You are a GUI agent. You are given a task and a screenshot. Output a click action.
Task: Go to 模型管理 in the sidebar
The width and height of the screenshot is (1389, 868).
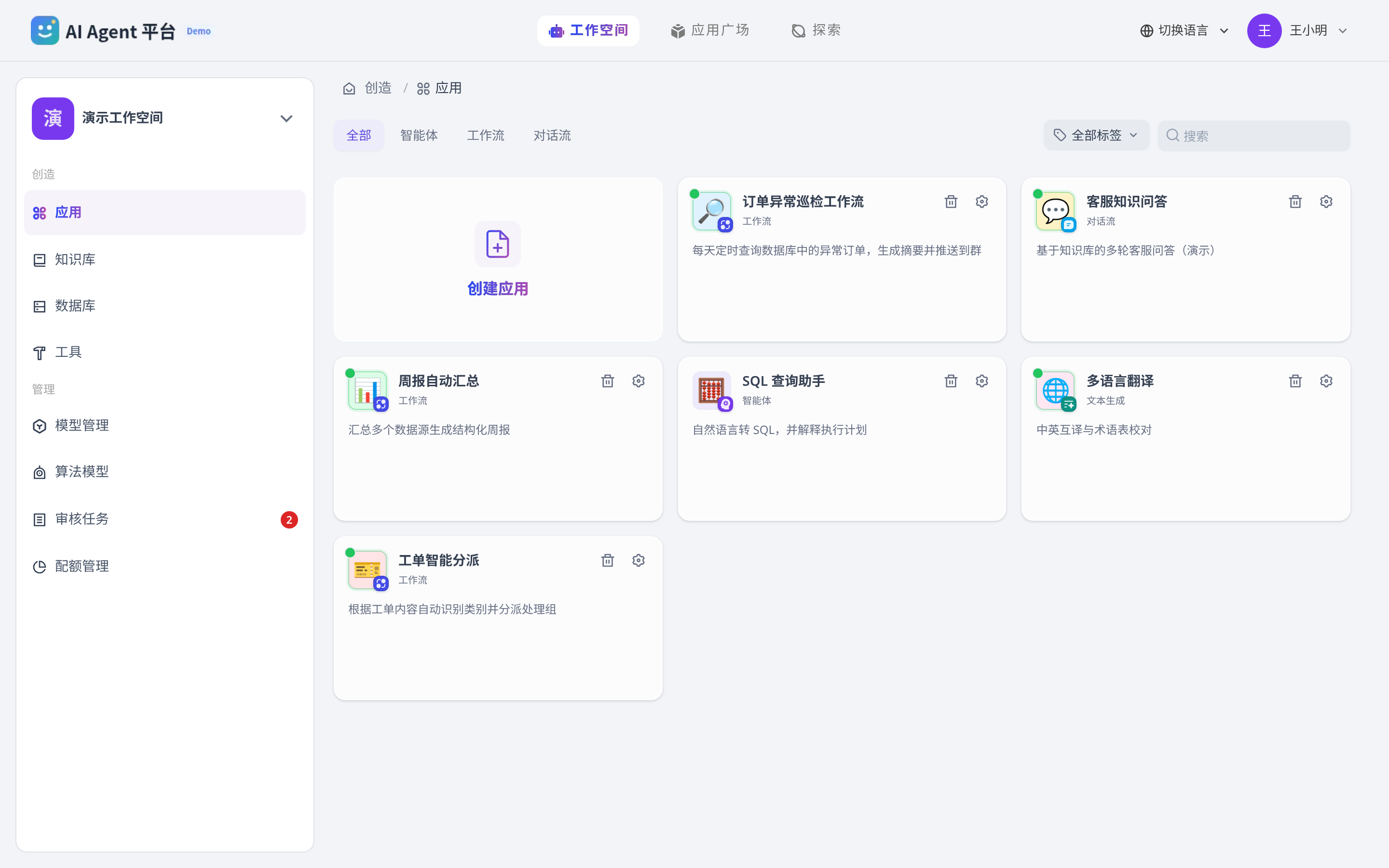coord(165,425)
